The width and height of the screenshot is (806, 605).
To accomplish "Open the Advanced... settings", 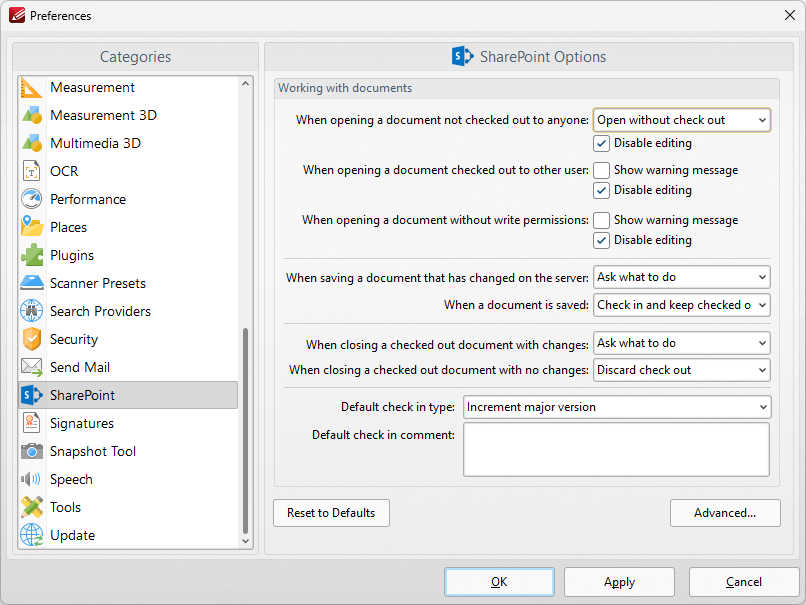I will click(x=725, y=513).
